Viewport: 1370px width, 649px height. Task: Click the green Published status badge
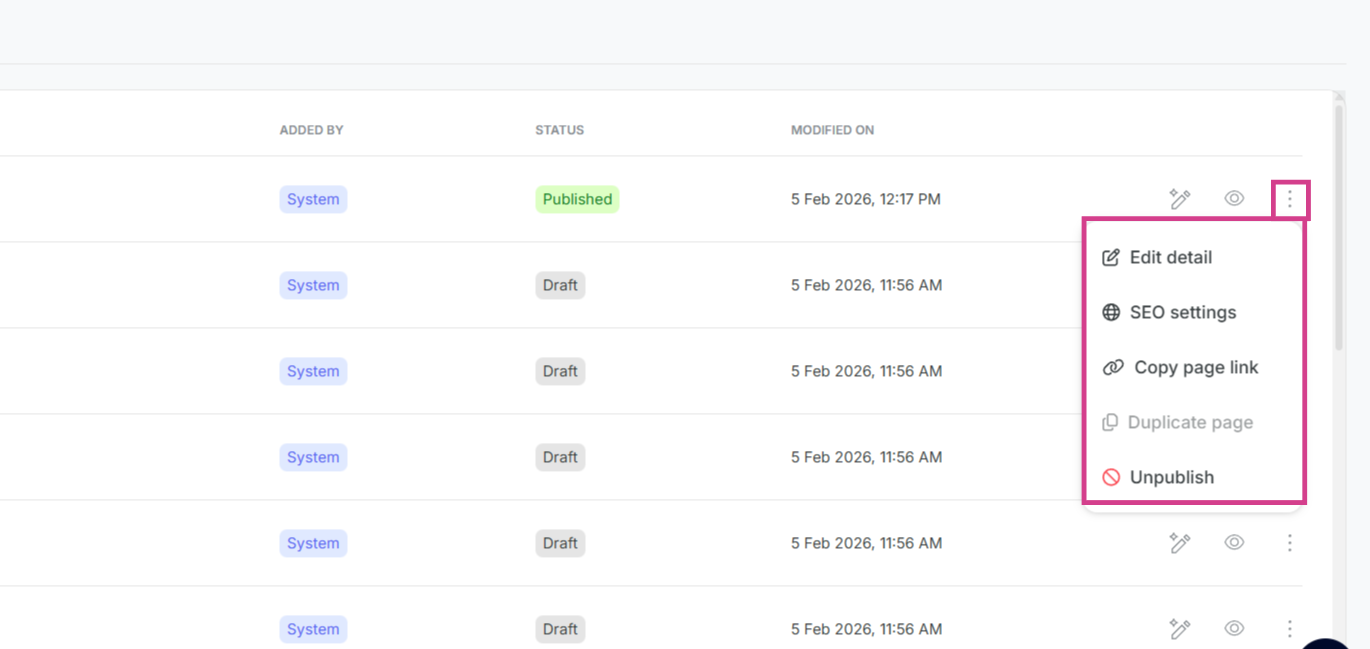tap(577, 199)
